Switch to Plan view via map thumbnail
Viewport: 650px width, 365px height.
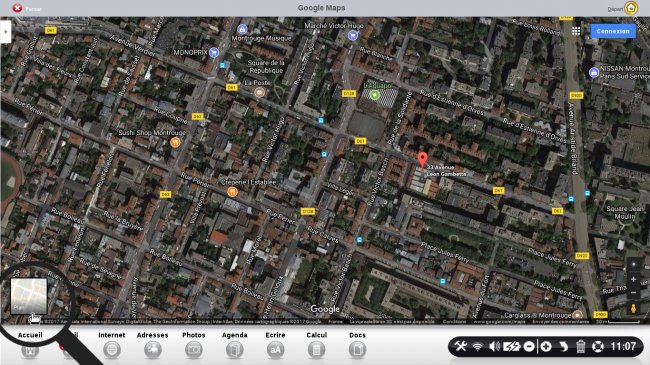[29, 296]
